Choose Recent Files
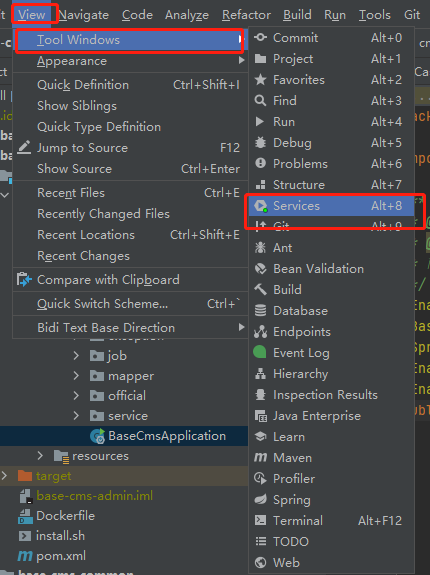 [131, 193]
